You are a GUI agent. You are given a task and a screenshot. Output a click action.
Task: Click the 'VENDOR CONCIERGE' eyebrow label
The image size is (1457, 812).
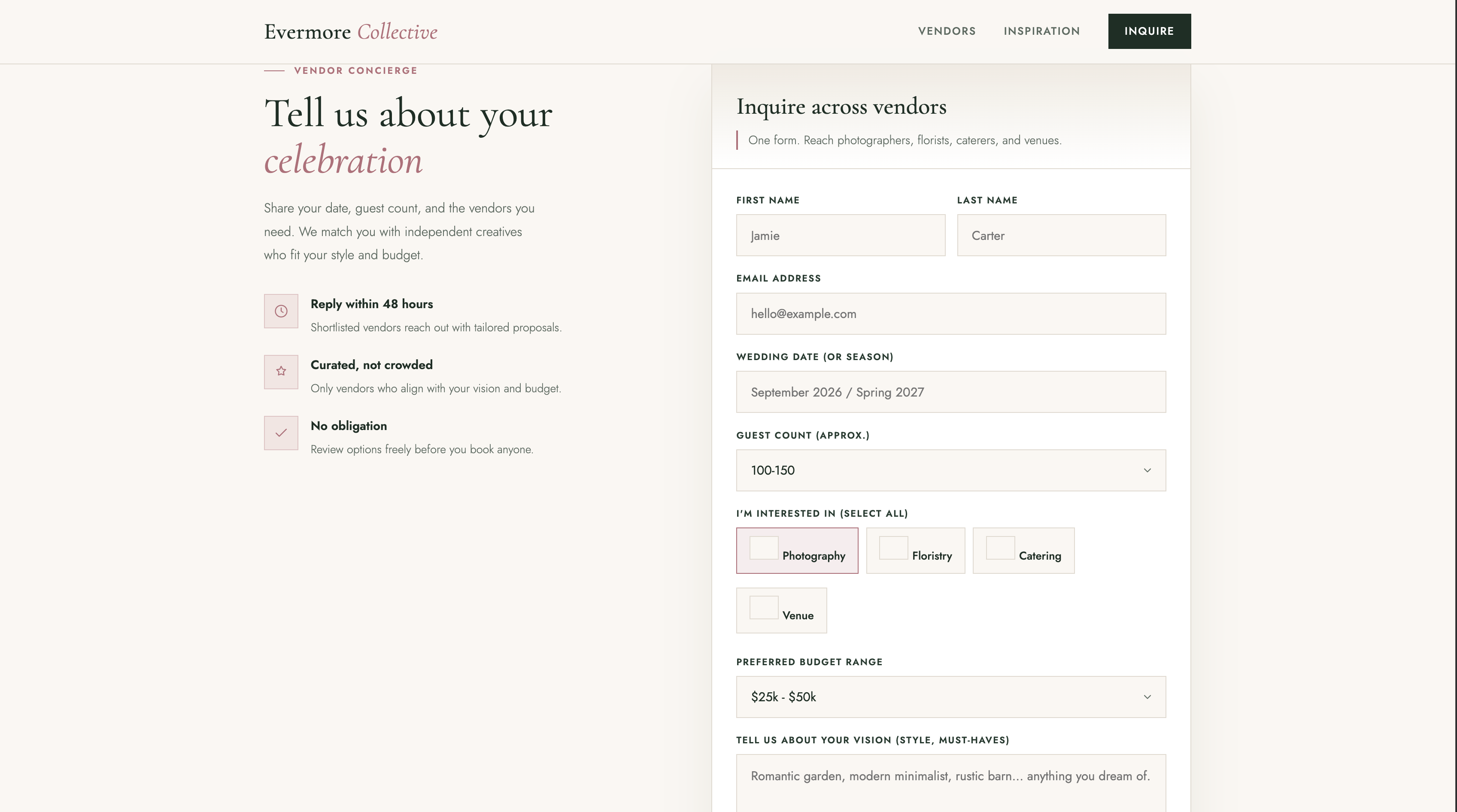pos(356,71)
